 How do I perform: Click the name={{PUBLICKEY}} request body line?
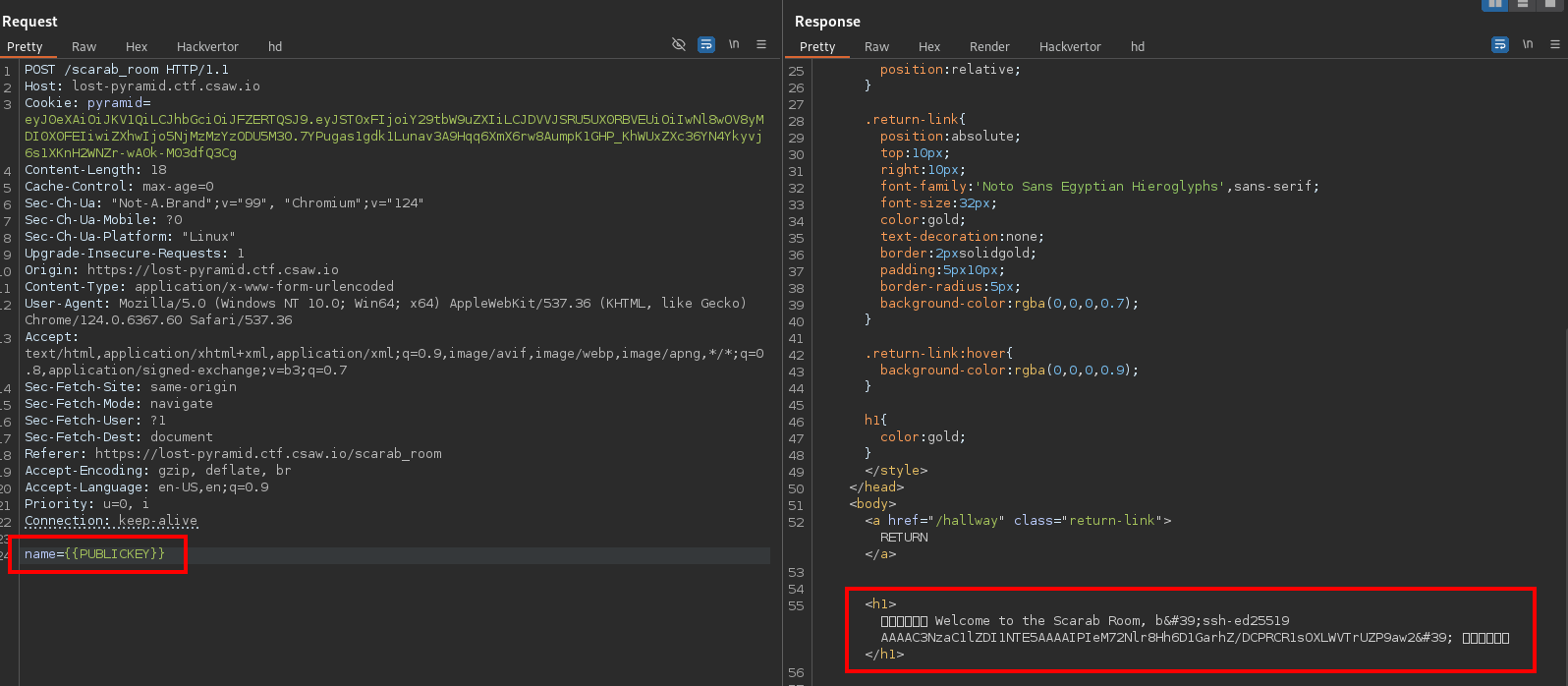point(94,554)
